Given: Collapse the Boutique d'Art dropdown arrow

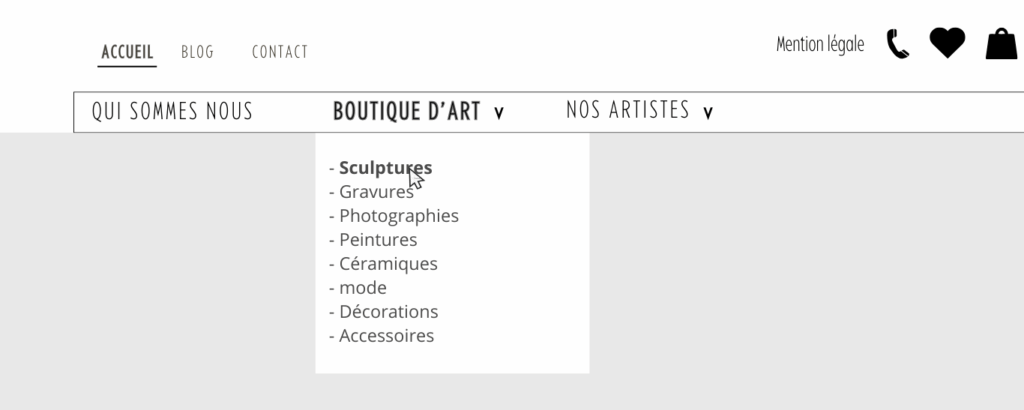Looking at the screenshot, I should [499, 113].
